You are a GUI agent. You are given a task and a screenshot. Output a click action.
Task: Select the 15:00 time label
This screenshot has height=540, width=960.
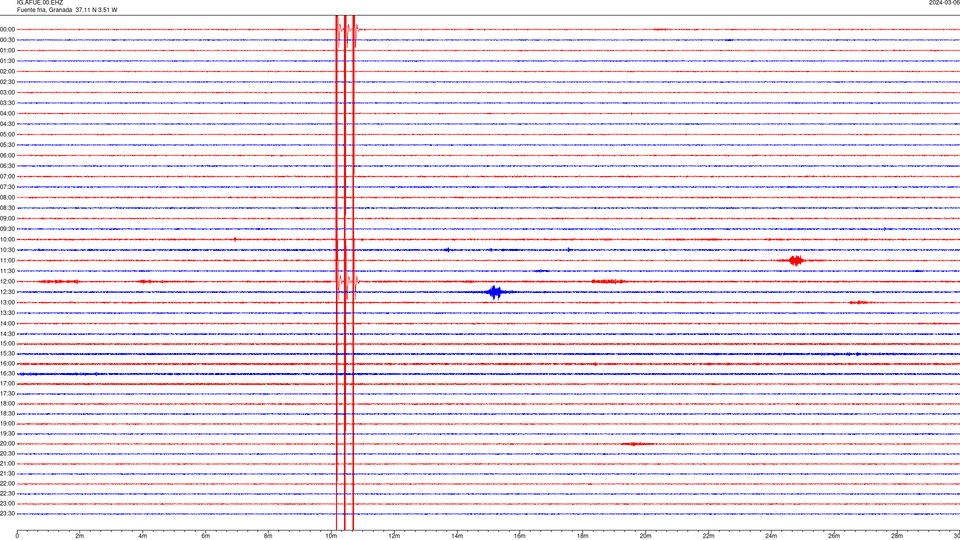pyautogui.click(x=7, y=343)
